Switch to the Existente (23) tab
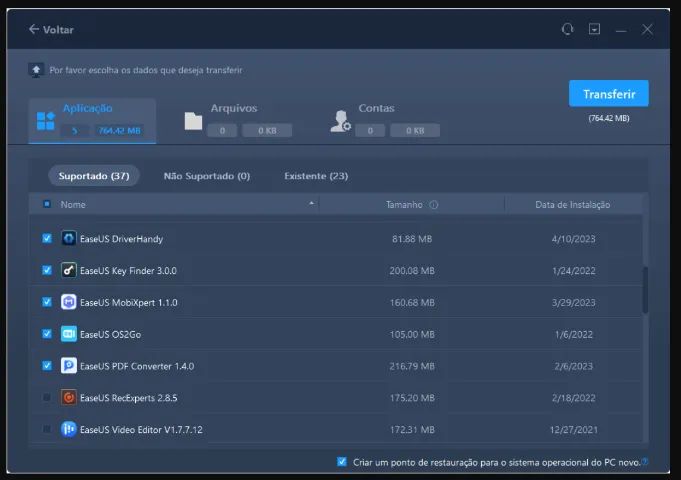 316,176
